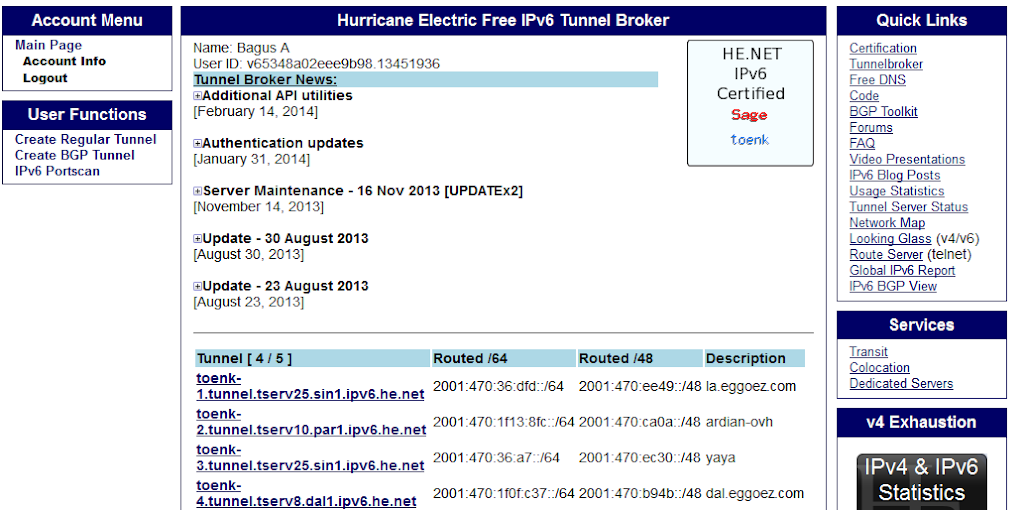Open the IPv6 Blog Posts link
Viewport: 1024px width, 510px height.
pyautogui.click(x=895, y=175)
